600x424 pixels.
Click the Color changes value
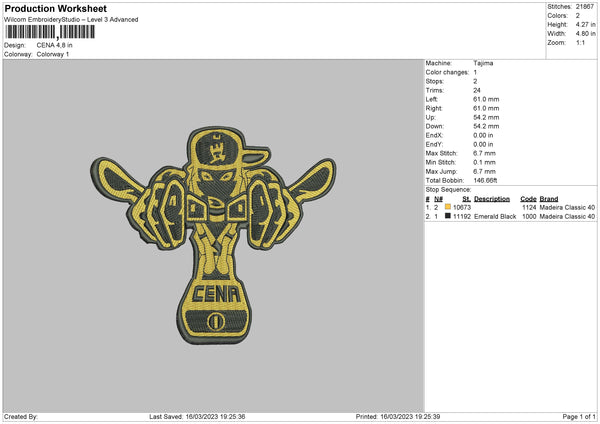[x=475, y=72]
